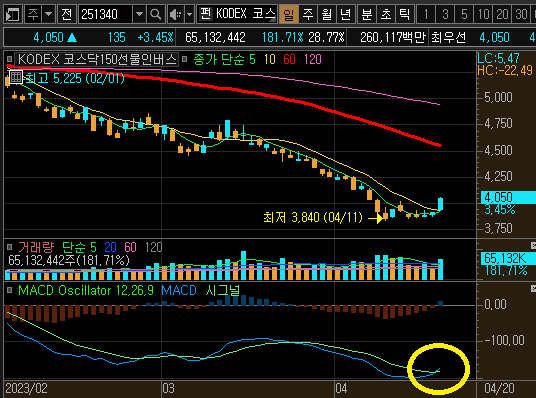536x398 pixels.
Task: Click the 2023/02 timeline label
Action: [x=26, y=388]
